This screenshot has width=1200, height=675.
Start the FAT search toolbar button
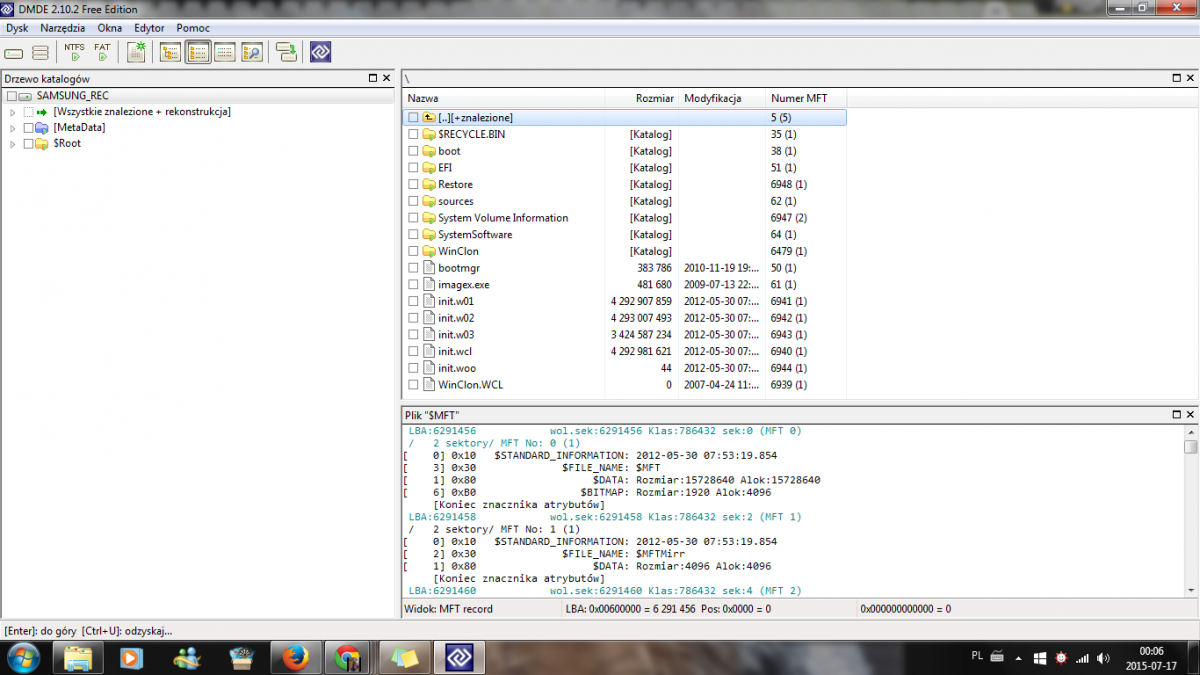pos(102,52)
